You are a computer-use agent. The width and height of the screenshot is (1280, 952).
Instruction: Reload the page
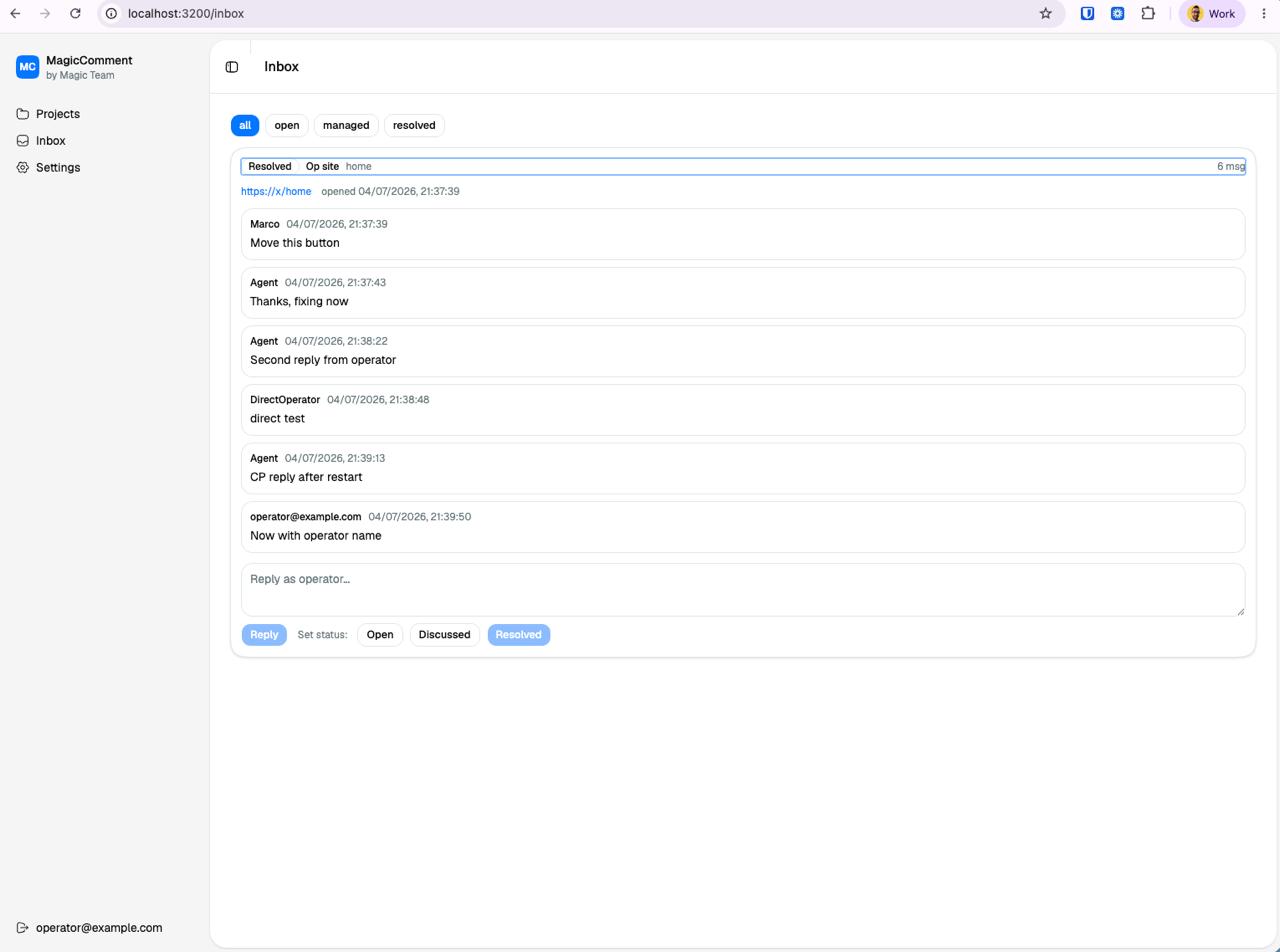75,14
